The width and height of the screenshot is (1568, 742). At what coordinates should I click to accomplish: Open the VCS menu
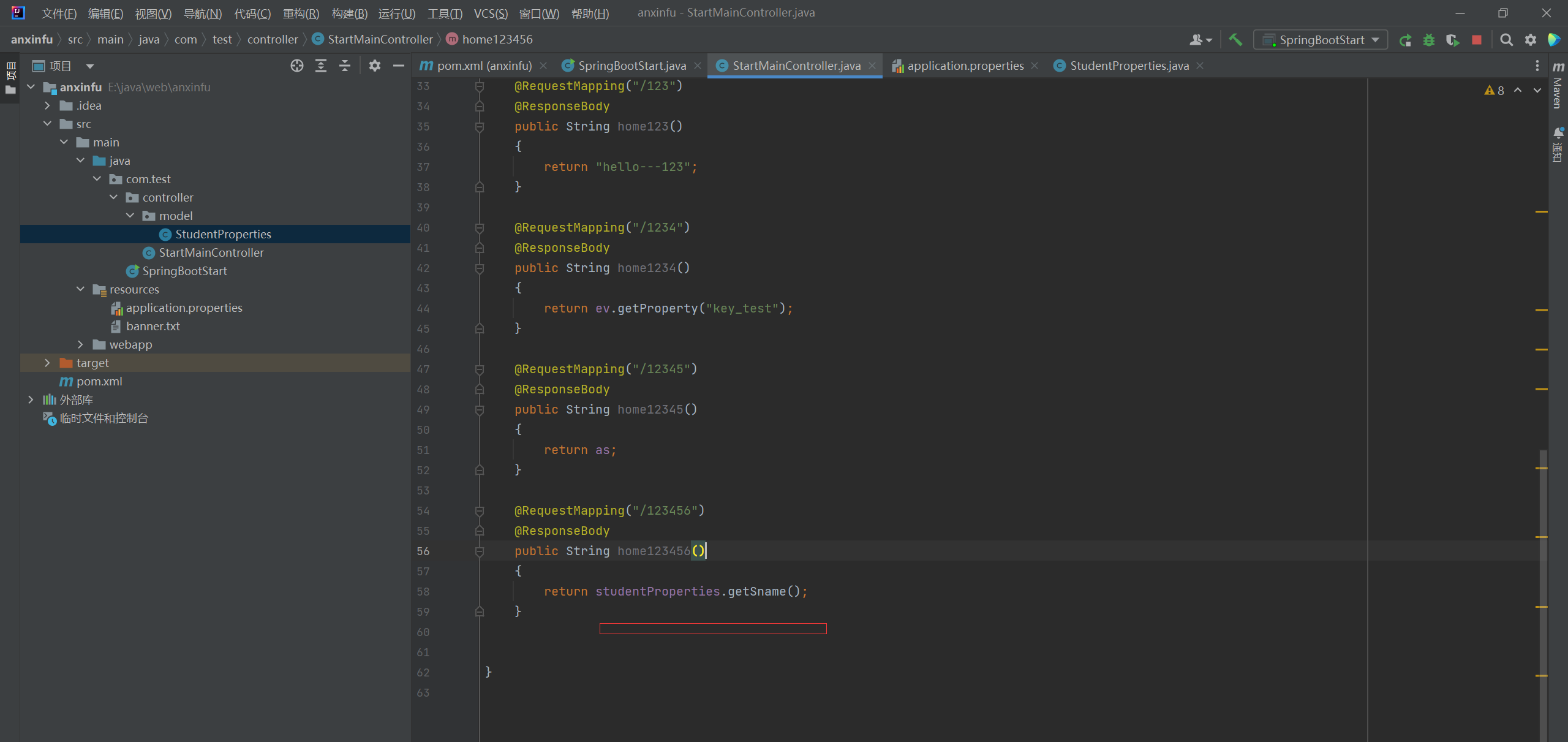click(490, 13)
